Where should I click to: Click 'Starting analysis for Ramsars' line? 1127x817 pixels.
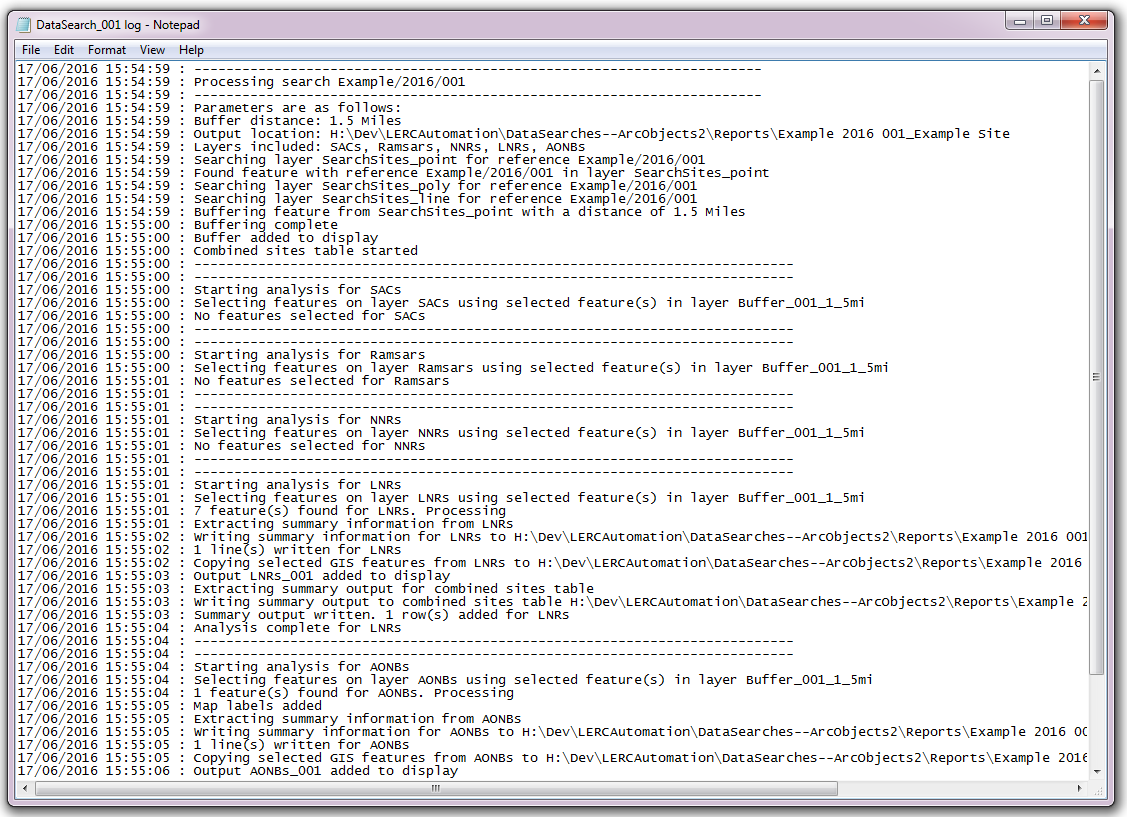(x=221, y=354)
